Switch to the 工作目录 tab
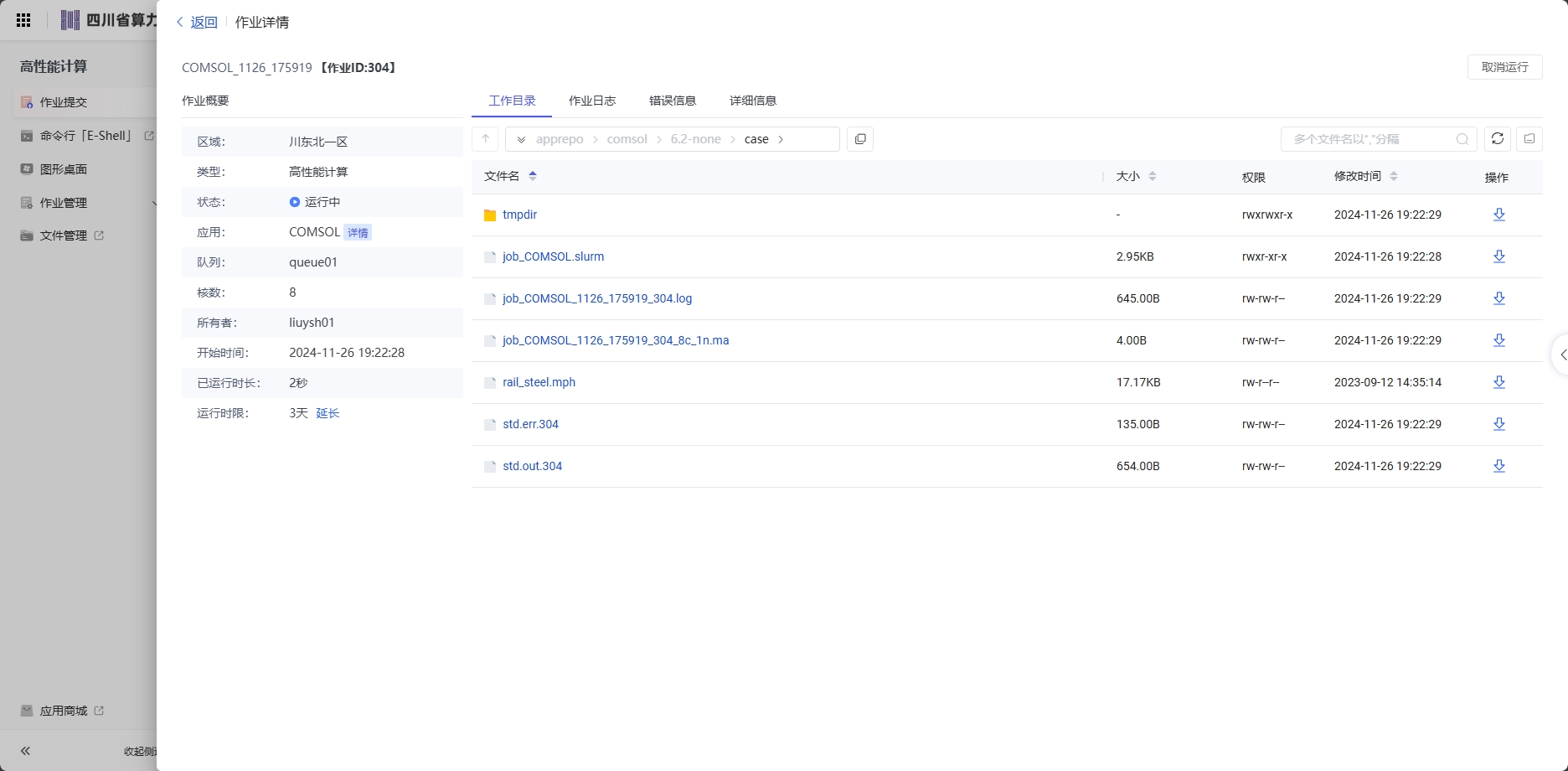 click(512, 101)
